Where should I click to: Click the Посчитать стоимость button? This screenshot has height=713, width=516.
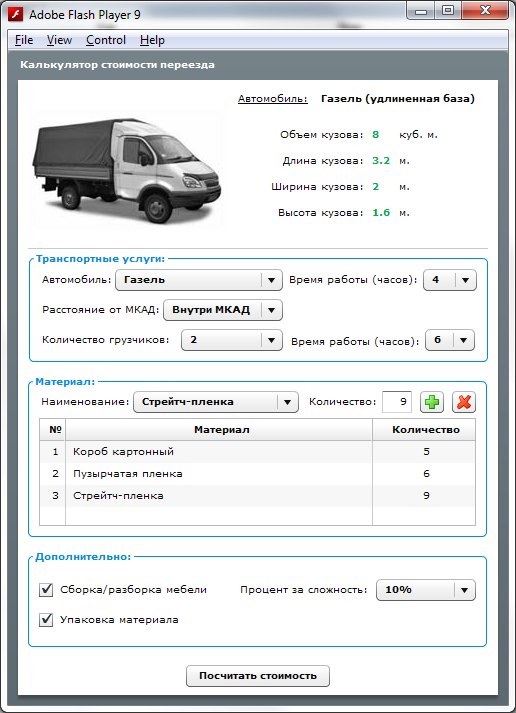click(258, 676)
